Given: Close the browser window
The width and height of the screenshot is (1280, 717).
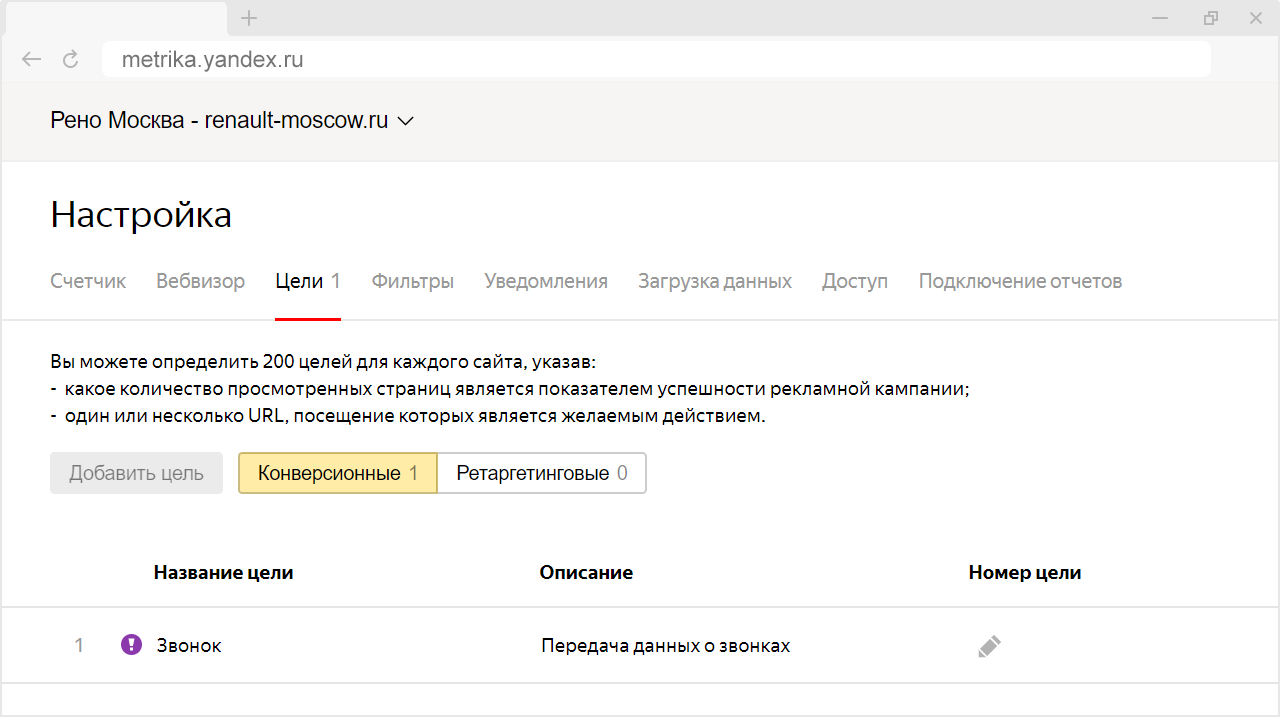Looking at the screenshot, I should (1256, 18).
